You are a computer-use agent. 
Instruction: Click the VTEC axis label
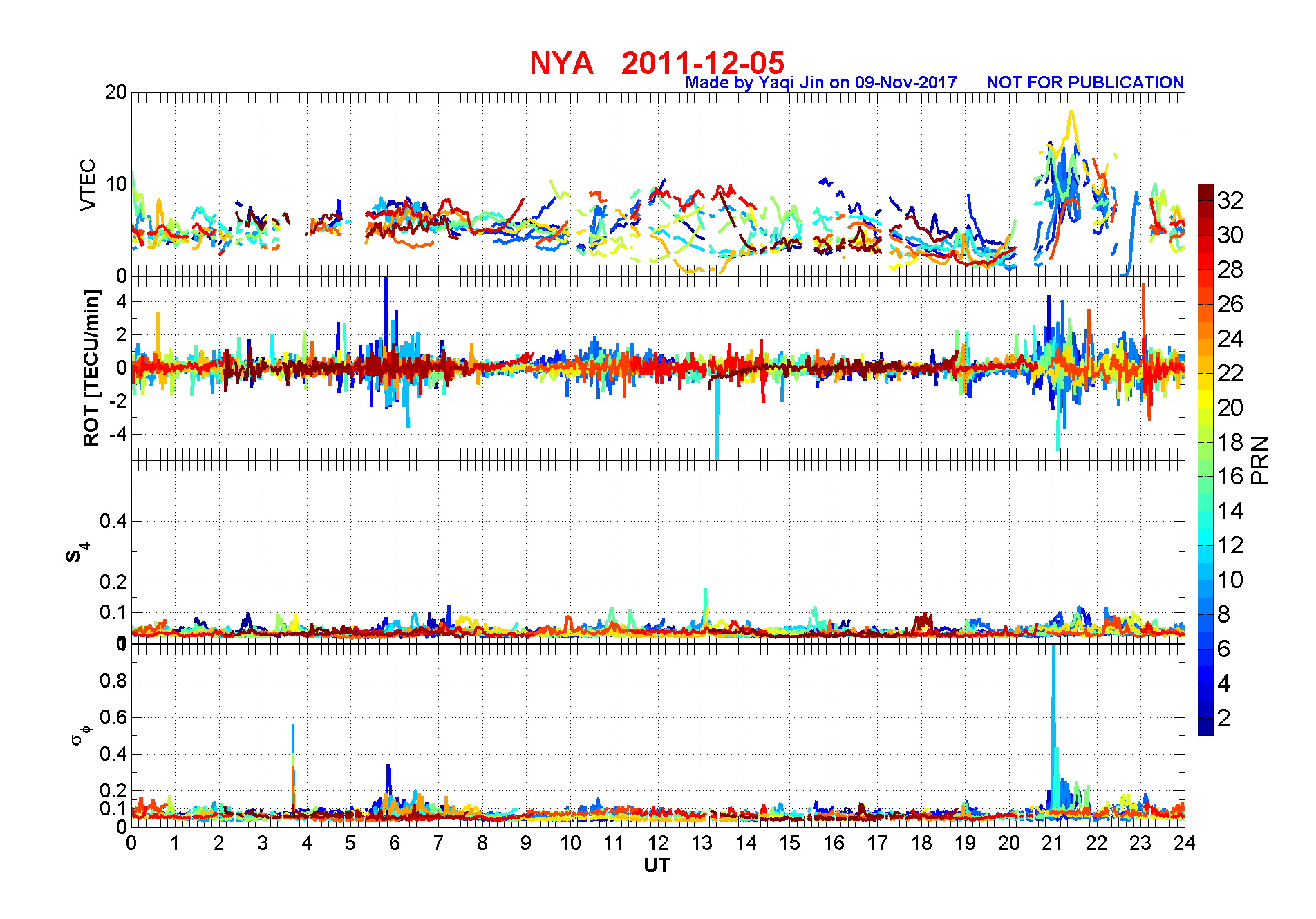tap(88, 184)
